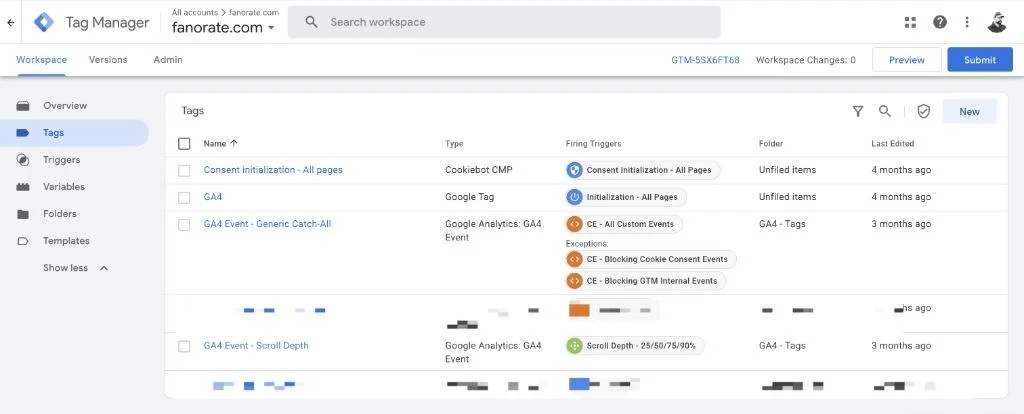The height and width of the screenshot is (414, 1024).
Task: Focus the Search workspace field
Action: [504, 22]
